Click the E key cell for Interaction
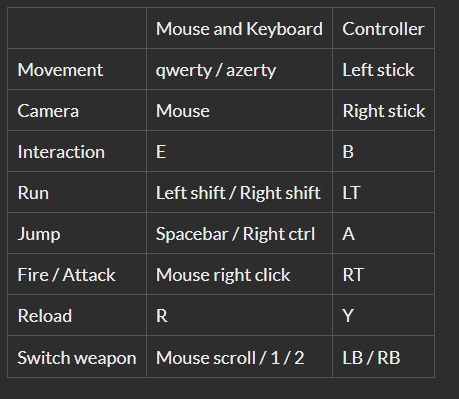Viewport: 459px width, 399px height. pyautogui.click(x=239, y=152)
